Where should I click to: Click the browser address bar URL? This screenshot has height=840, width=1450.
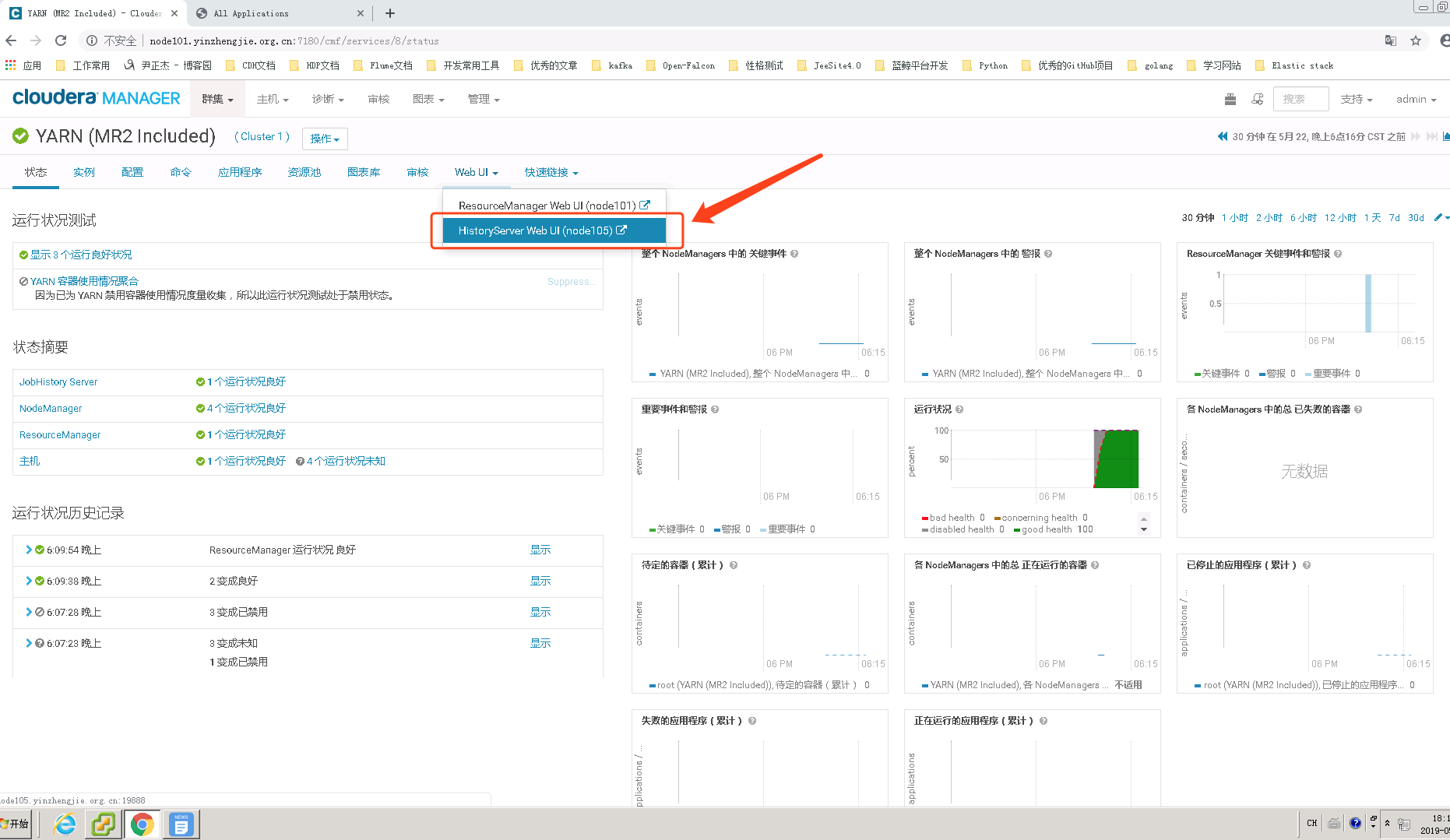point(294,40)
